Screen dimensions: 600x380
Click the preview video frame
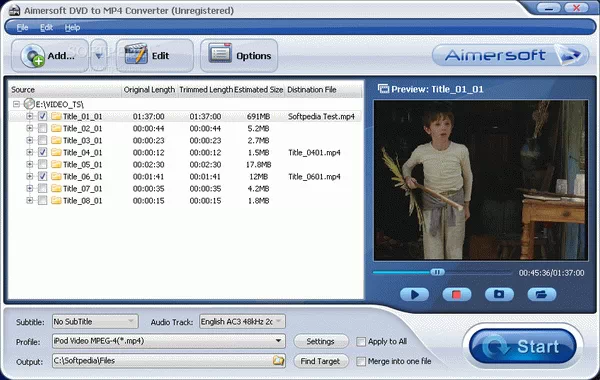pyautogui.click(x=481, y=180)
